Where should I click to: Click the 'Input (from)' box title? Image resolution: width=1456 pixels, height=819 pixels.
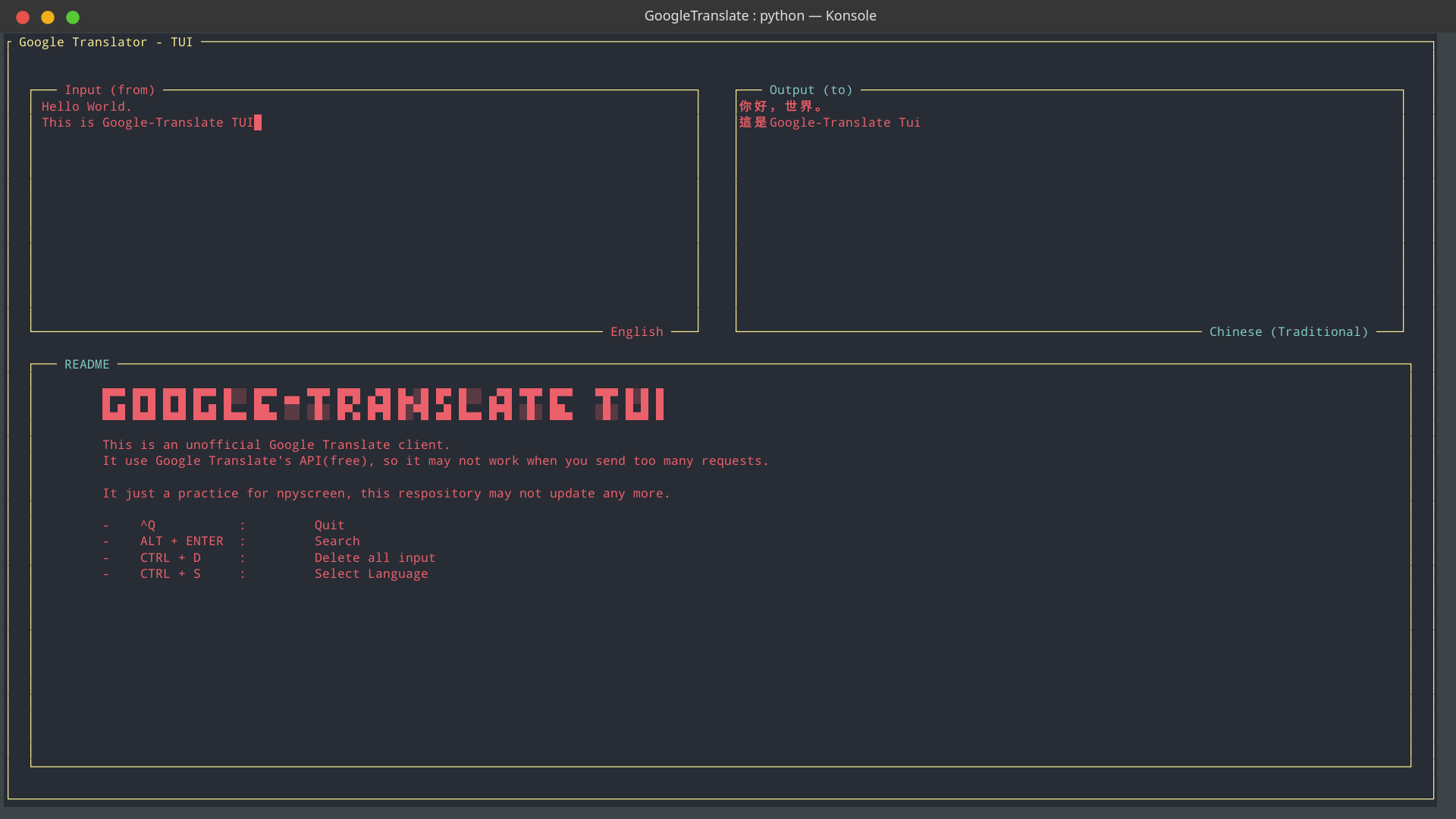pos(109,89)
